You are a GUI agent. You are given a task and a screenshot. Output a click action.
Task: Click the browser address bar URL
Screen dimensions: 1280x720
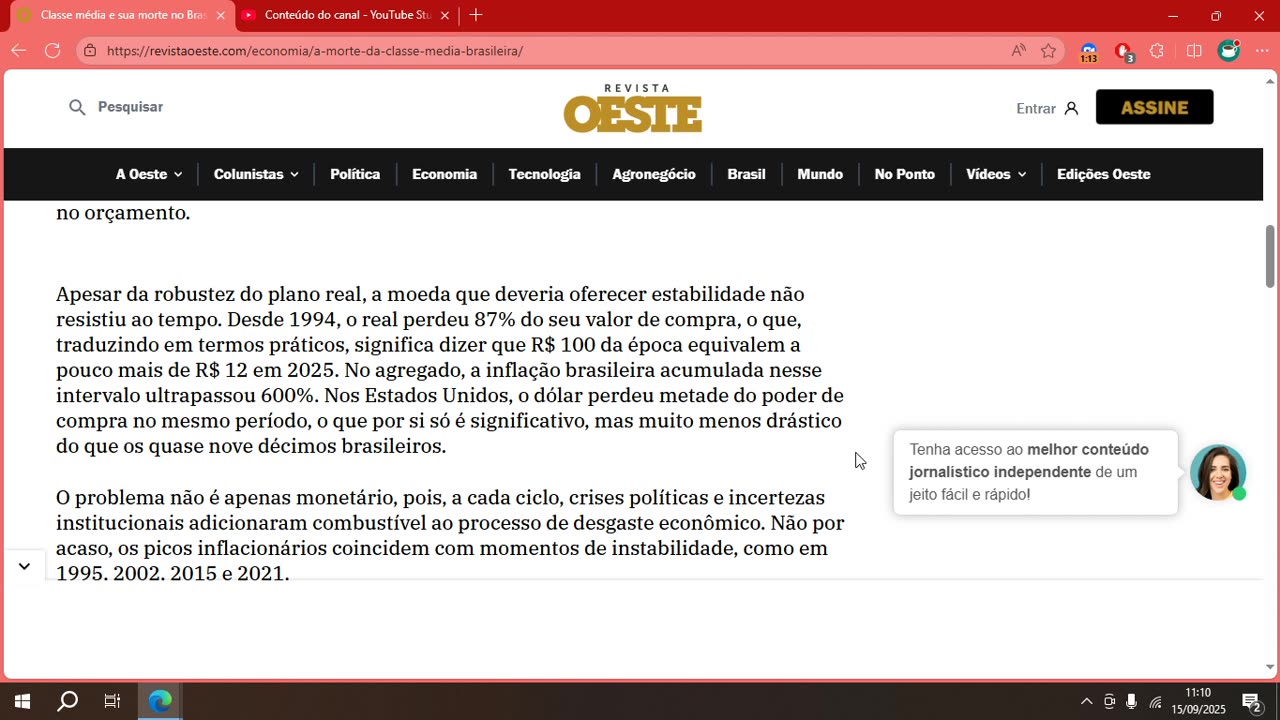coord(315,51)
